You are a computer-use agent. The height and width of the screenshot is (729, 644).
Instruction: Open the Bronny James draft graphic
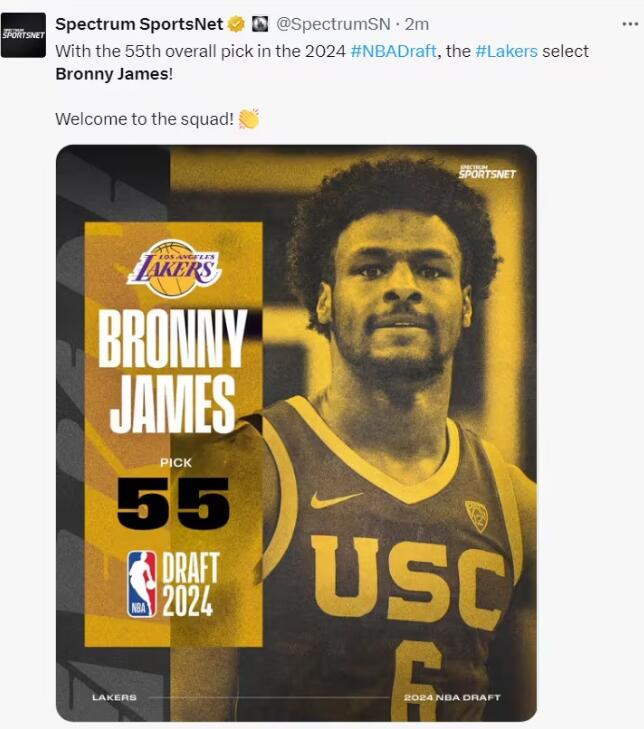tap(297, 433)
